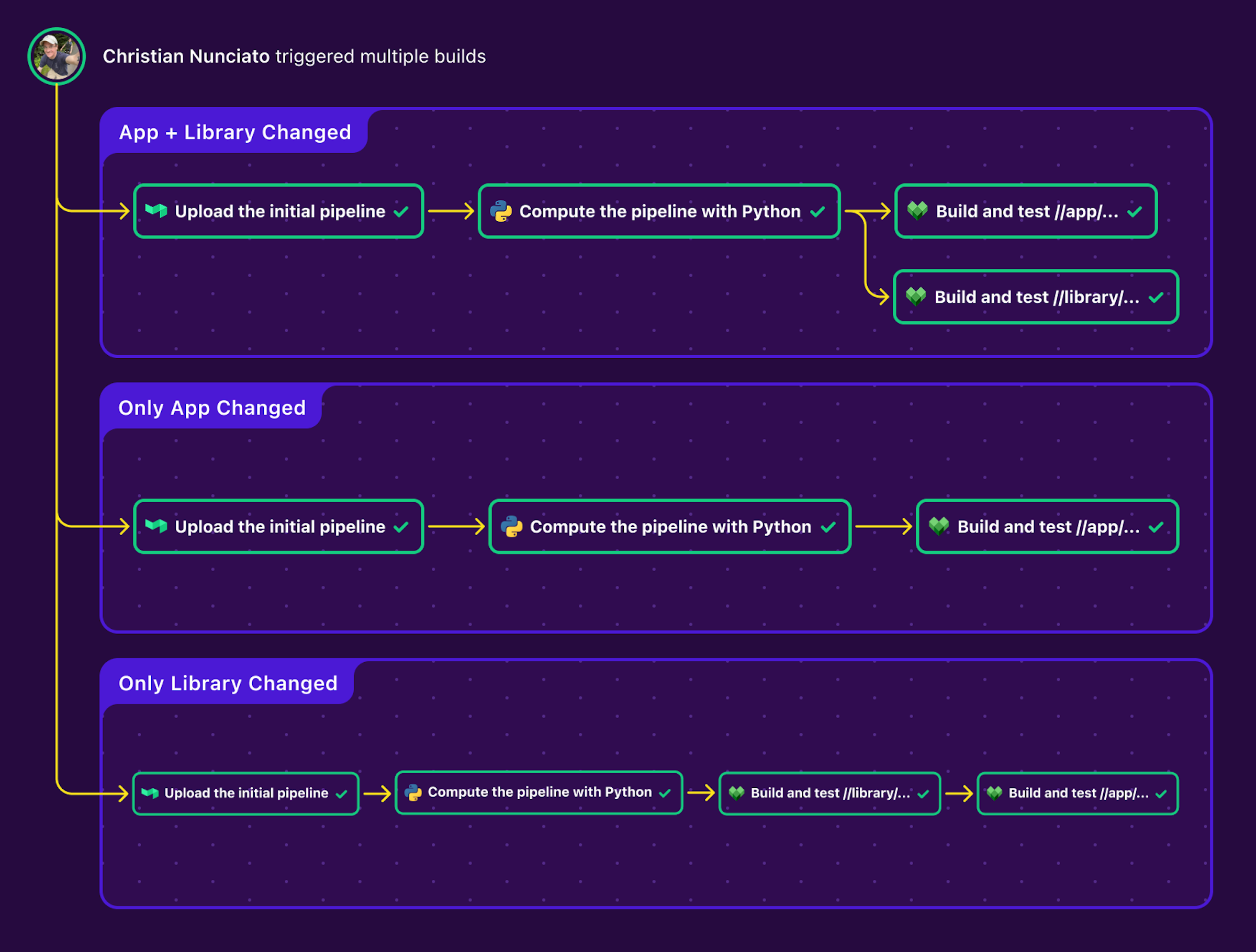Screen dimensions: 1256x952
Task: Expand the 'App + Library Changed' pipeline section
Action: click(x=234, y=132)
